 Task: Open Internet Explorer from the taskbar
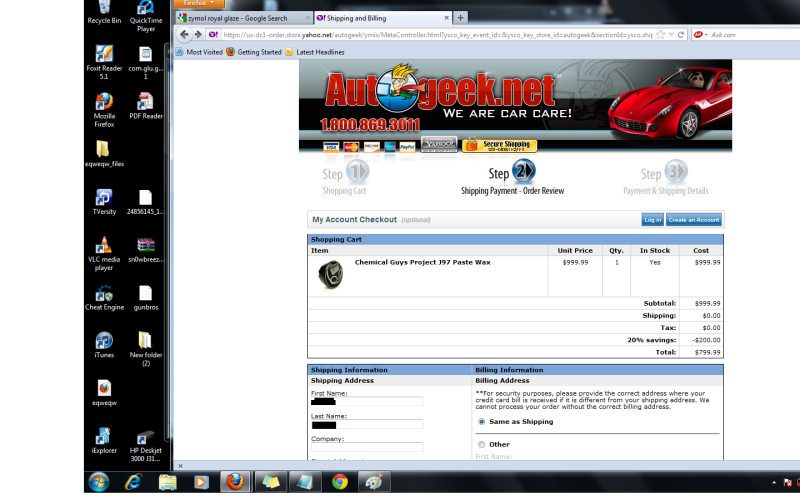click(x=133, y=482)
